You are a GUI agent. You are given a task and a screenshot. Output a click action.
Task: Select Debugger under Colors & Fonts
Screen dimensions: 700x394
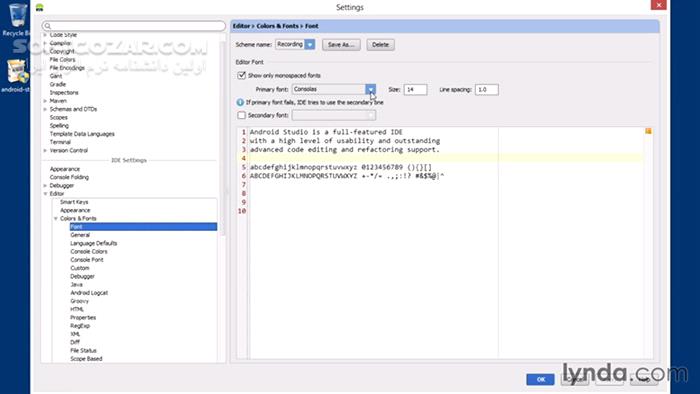[x=83, y=276]
